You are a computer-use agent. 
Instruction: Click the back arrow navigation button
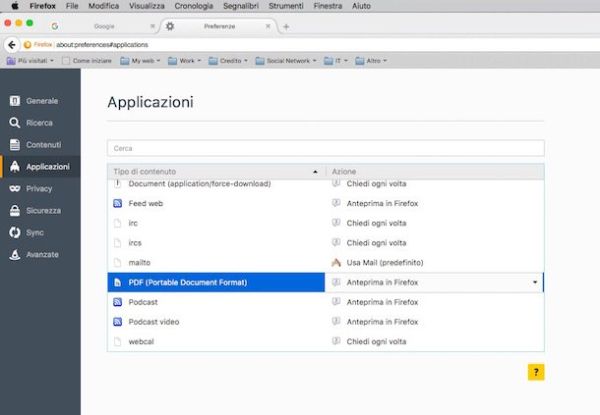12,44
